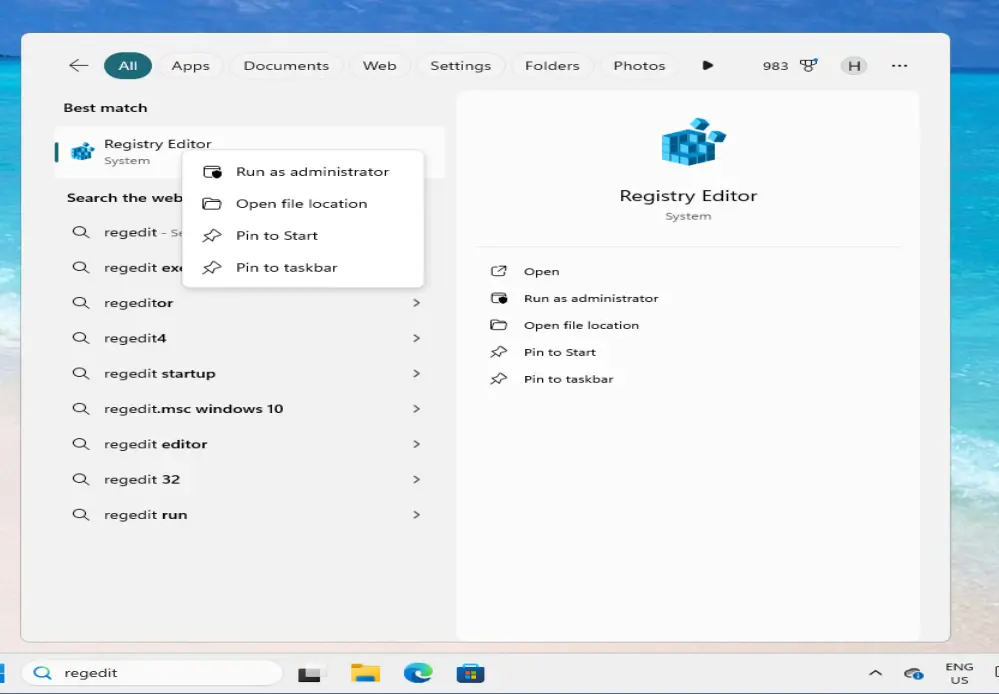
Task: Switch to the Web filter tab
Action: (379, 66)
